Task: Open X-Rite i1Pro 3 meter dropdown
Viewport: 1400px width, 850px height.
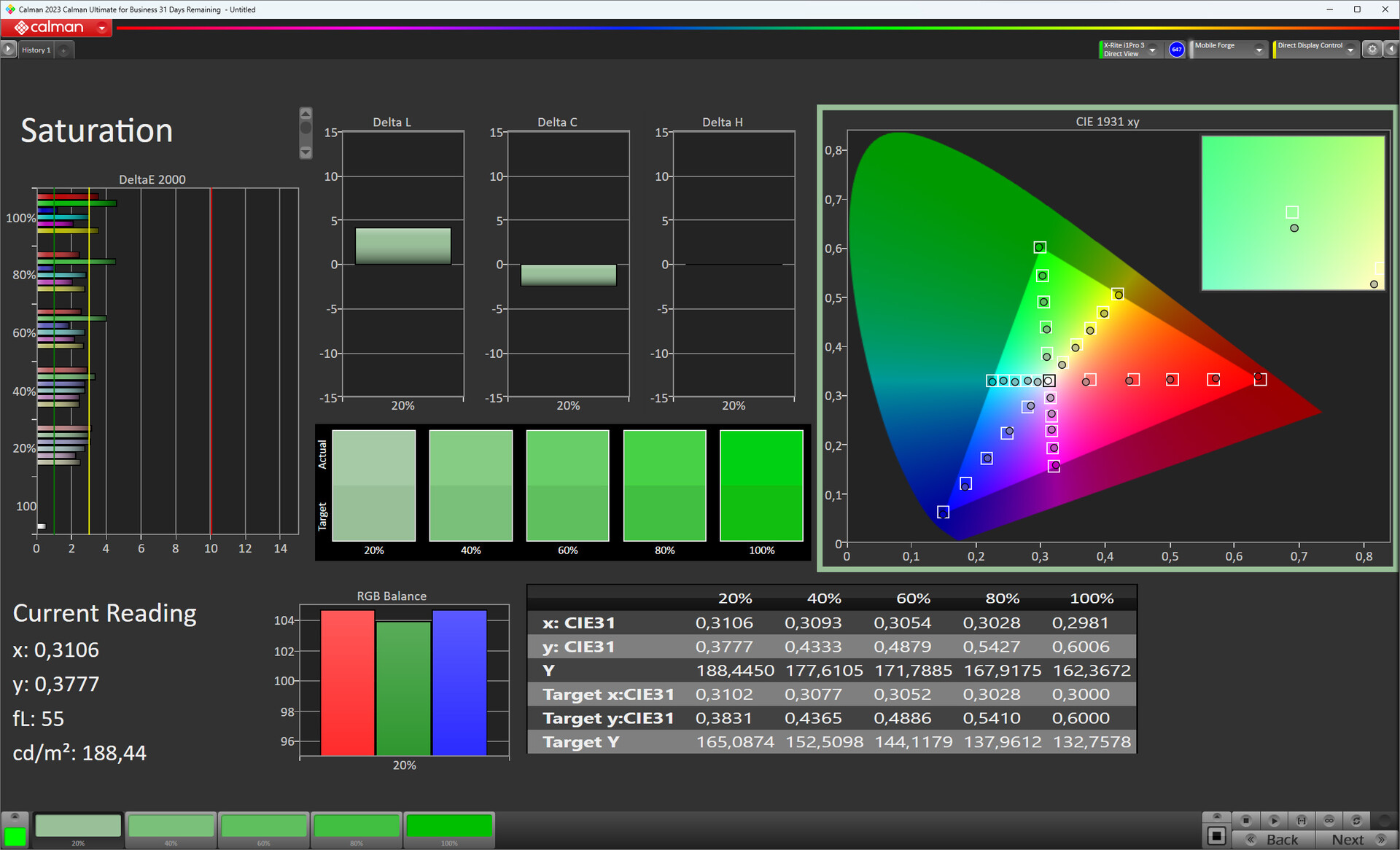Action: click(x=1152, y=50)
